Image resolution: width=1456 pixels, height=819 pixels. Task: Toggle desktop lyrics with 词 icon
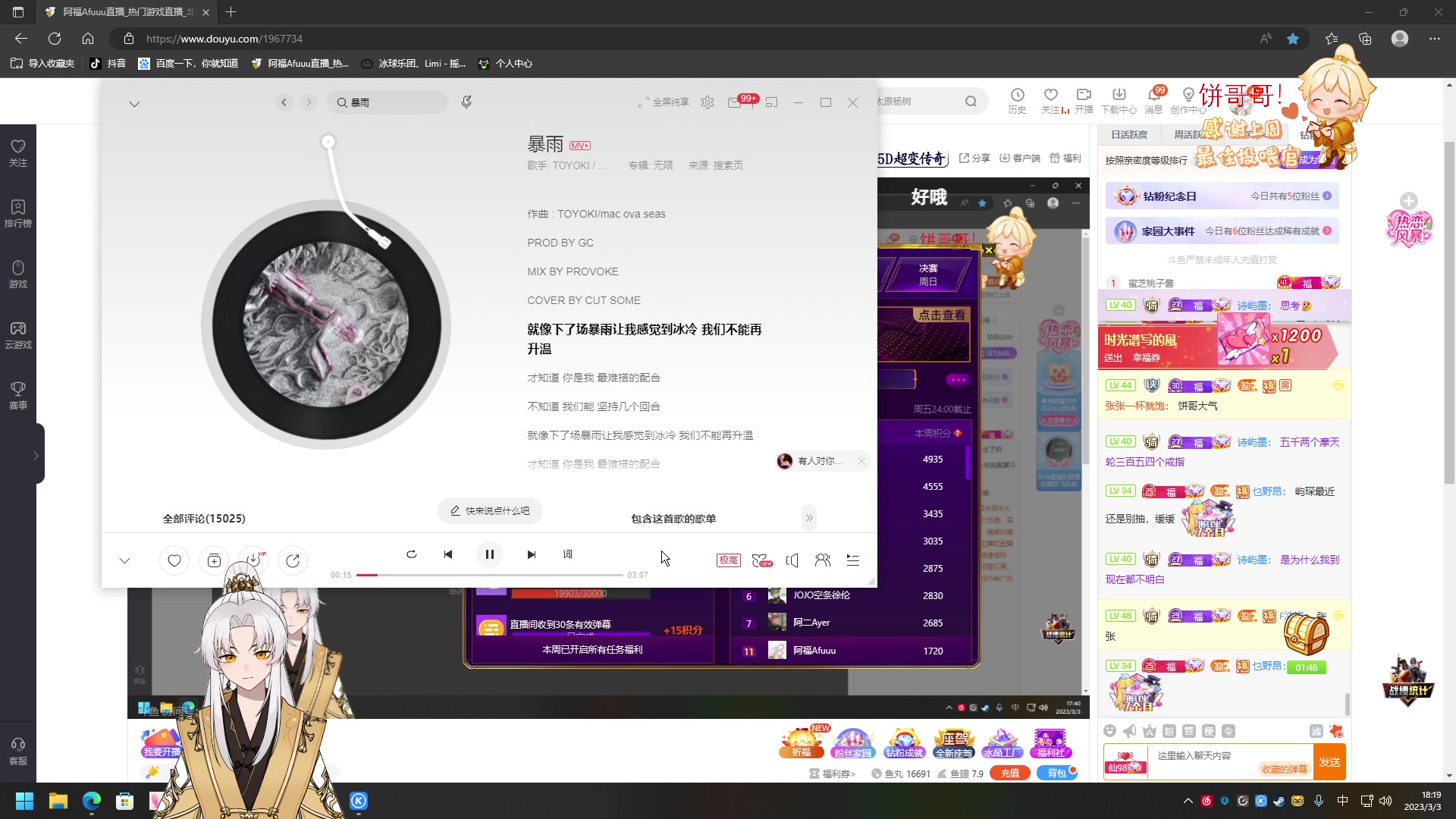[568, 554]
